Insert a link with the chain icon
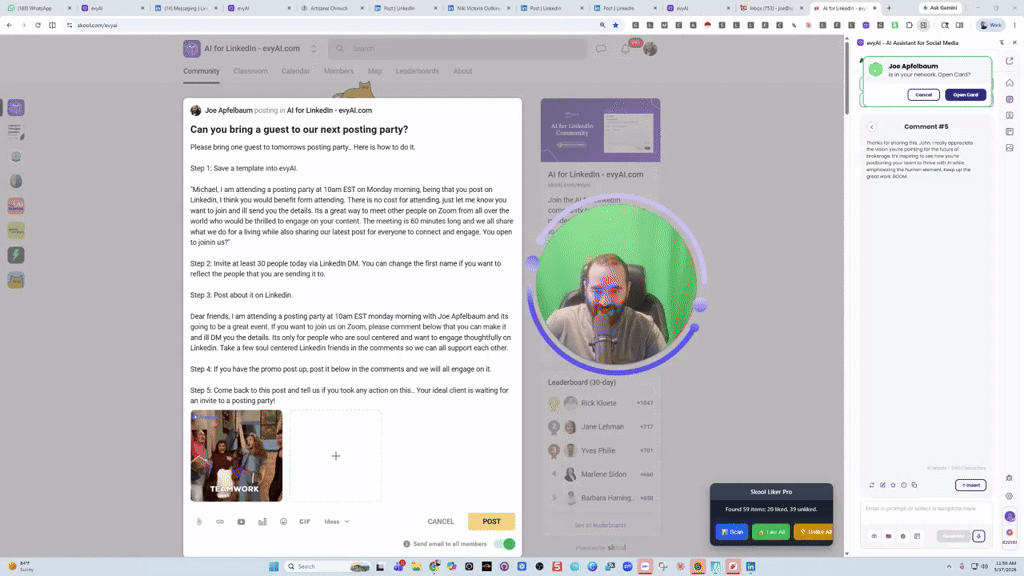1024x576 pixels. (220, 522)
